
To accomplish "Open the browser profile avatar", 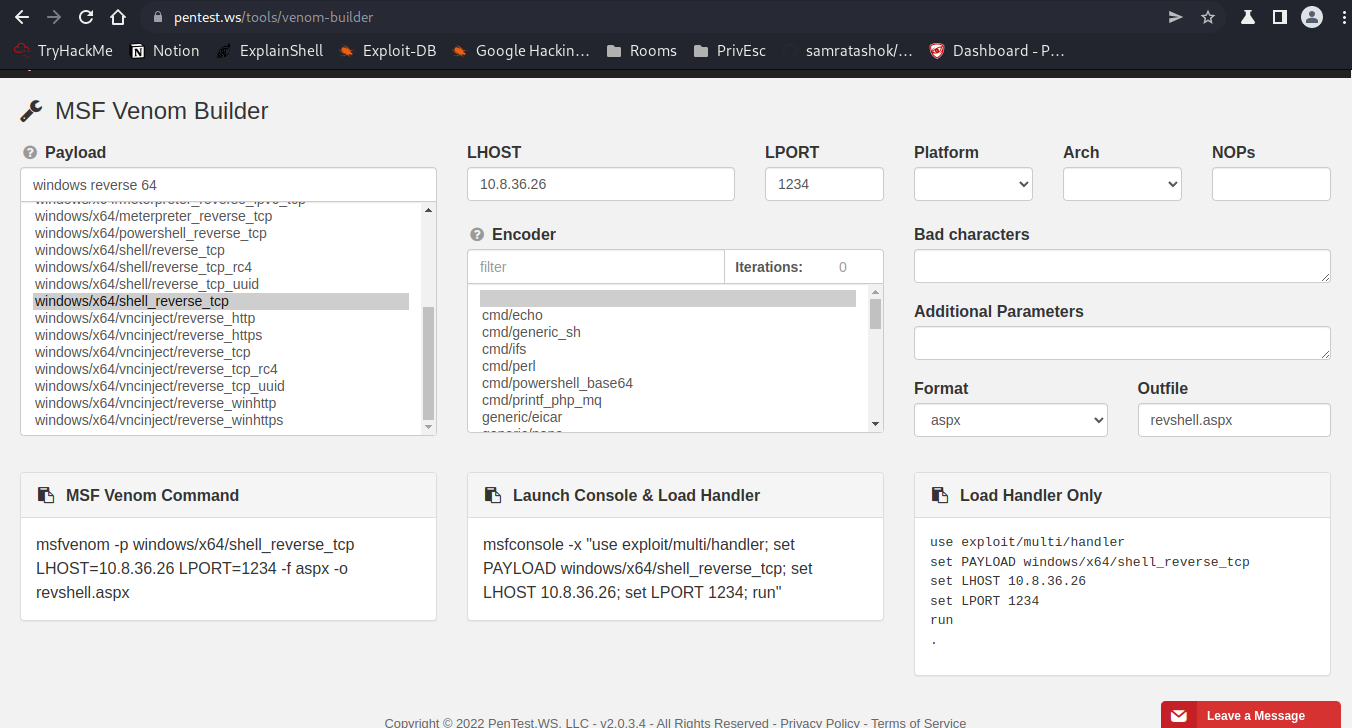I will click(x=1310, y=17).
